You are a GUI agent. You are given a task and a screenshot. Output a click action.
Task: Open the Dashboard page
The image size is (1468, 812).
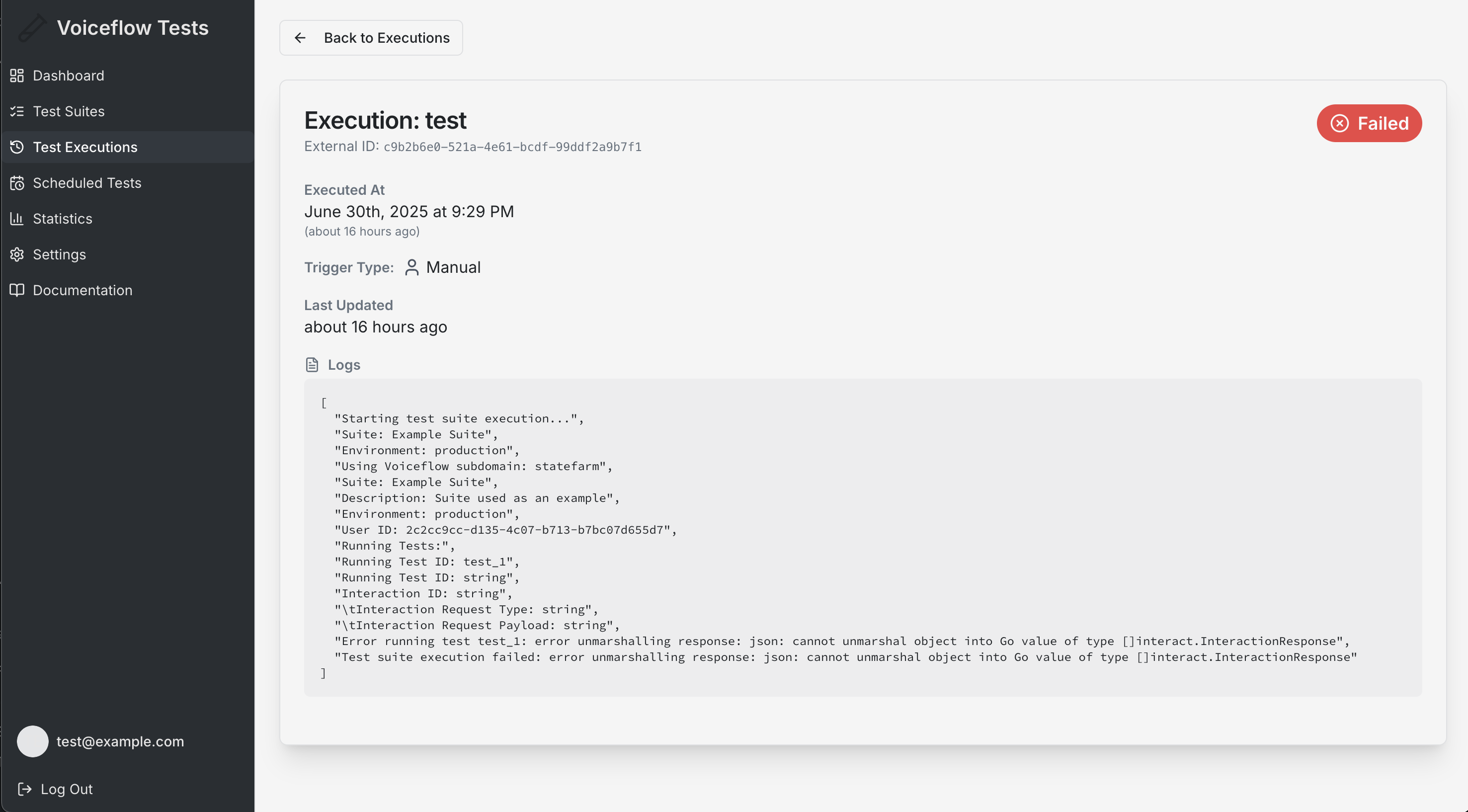click(x=128, y=75)
